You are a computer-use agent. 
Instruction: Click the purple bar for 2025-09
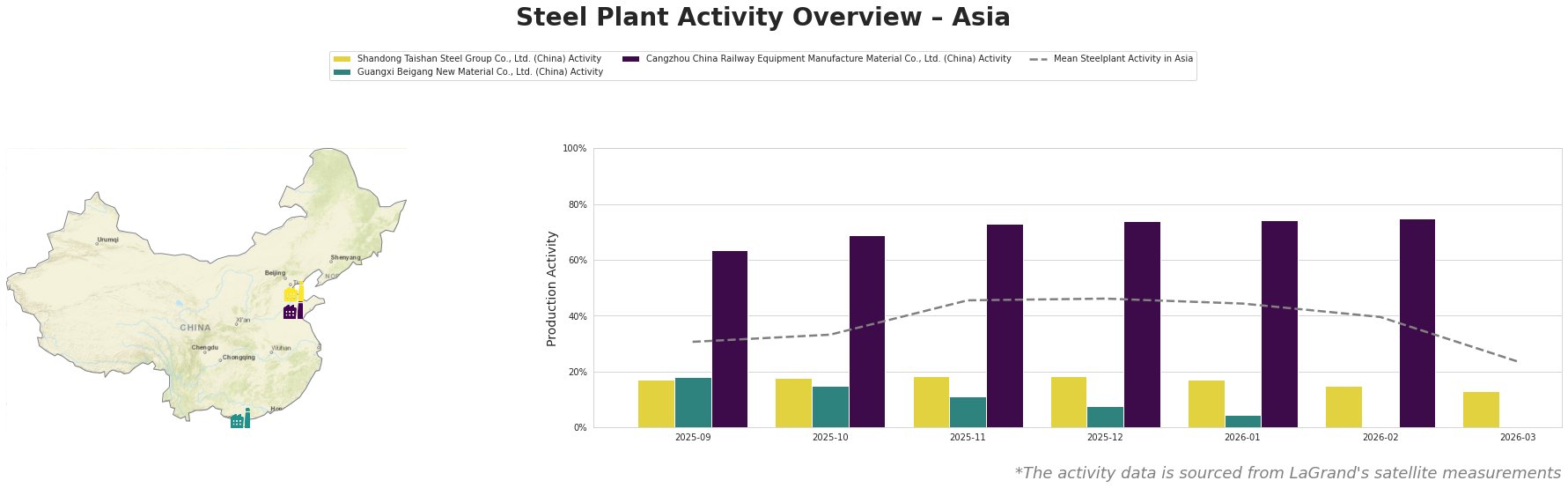point(729,339)
